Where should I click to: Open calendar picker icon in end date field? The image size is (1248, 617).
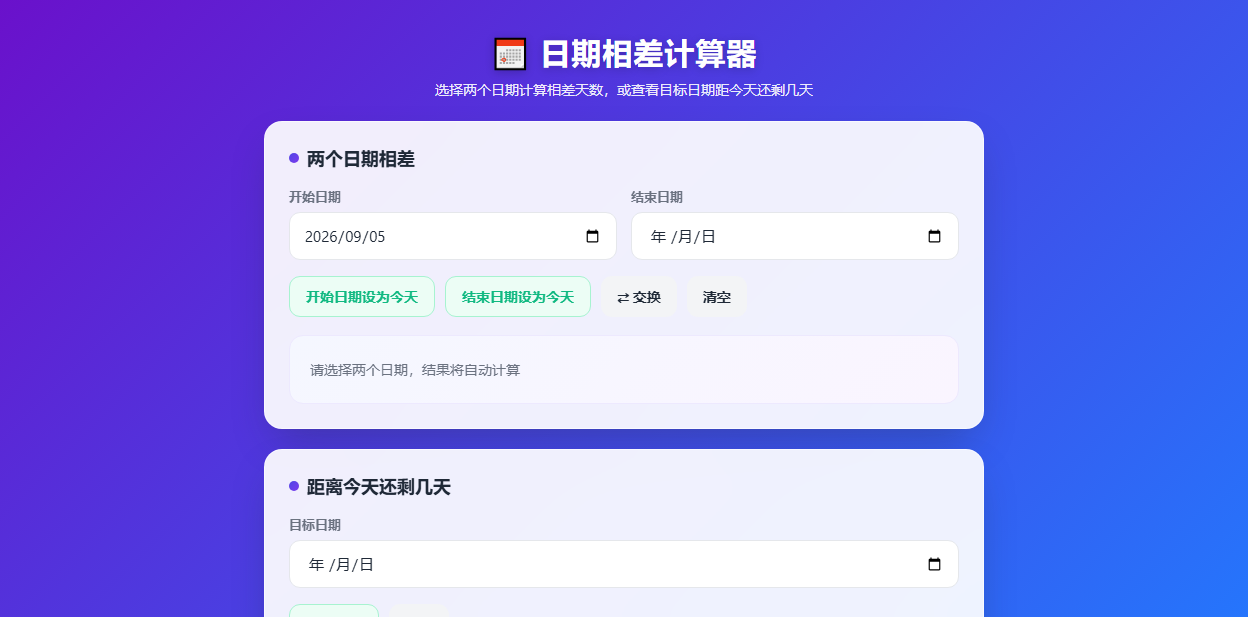tap(934, 236)
